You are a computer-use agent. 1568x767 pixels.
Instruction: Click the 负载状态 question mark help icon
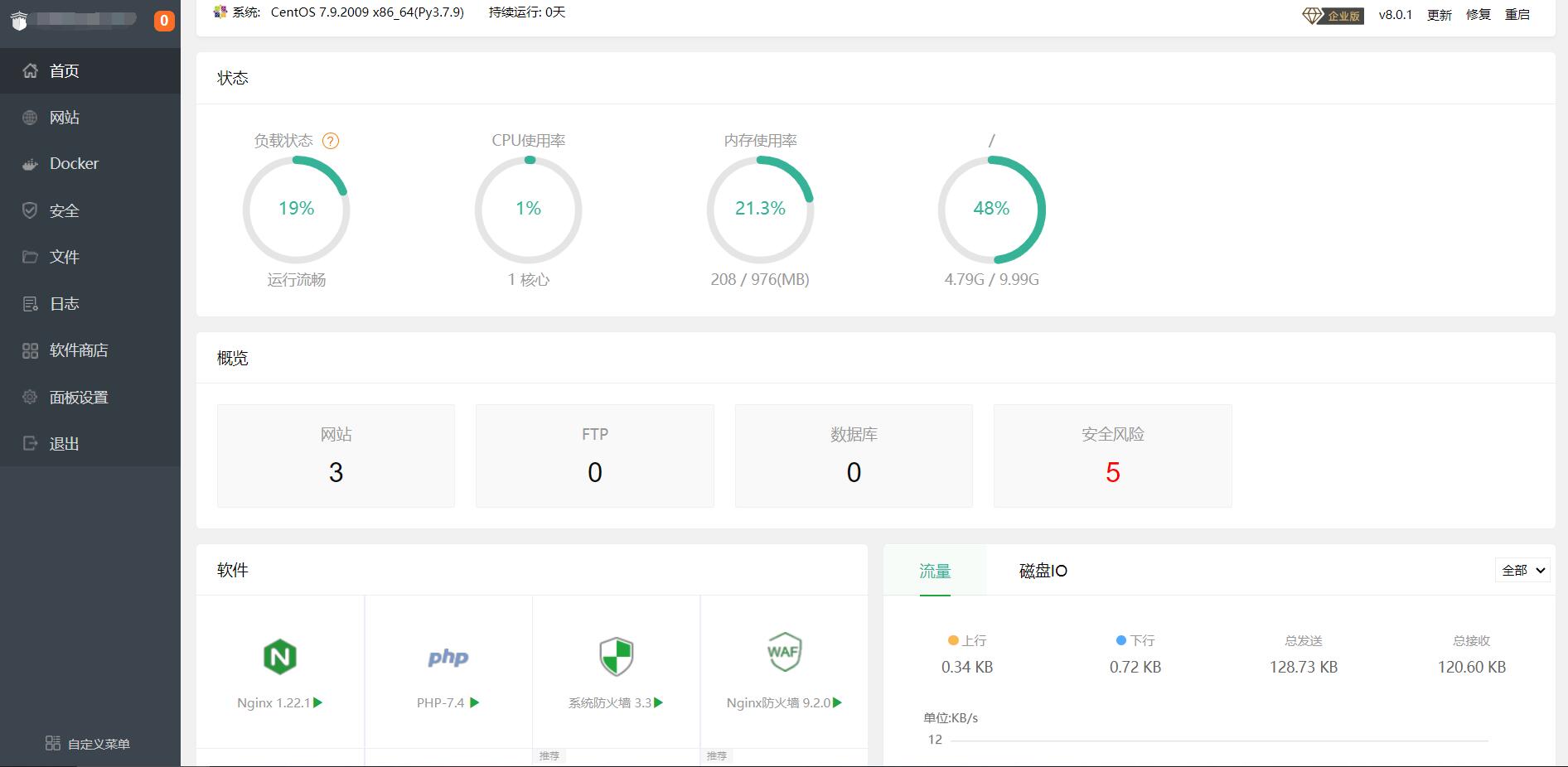tap(331, 141)
